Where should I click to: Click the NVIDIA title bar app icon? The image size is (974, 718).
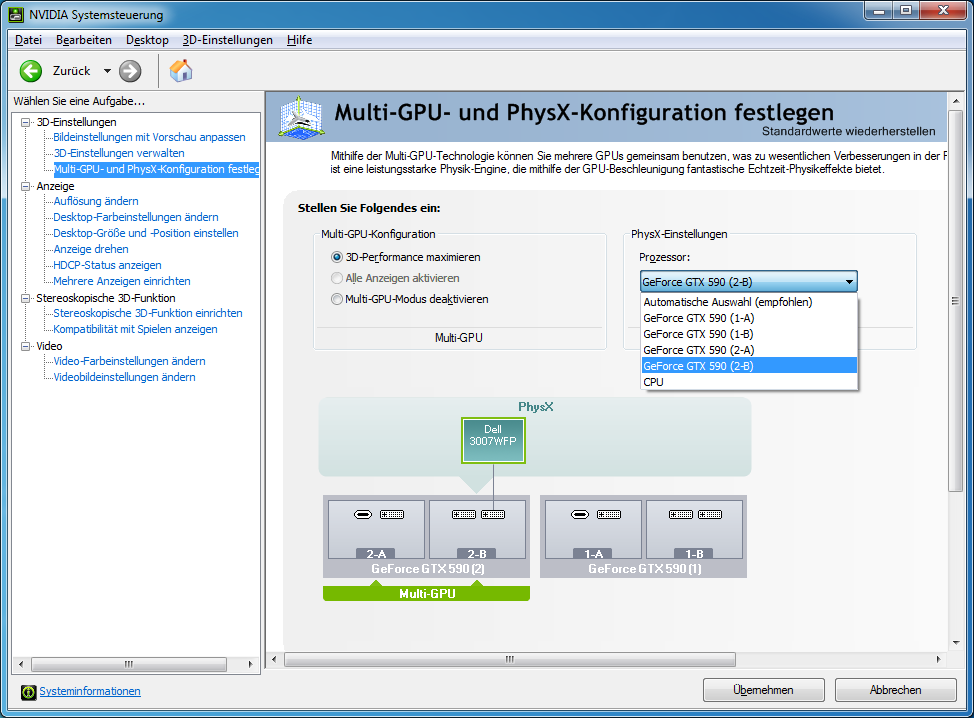tap(16, 14)
